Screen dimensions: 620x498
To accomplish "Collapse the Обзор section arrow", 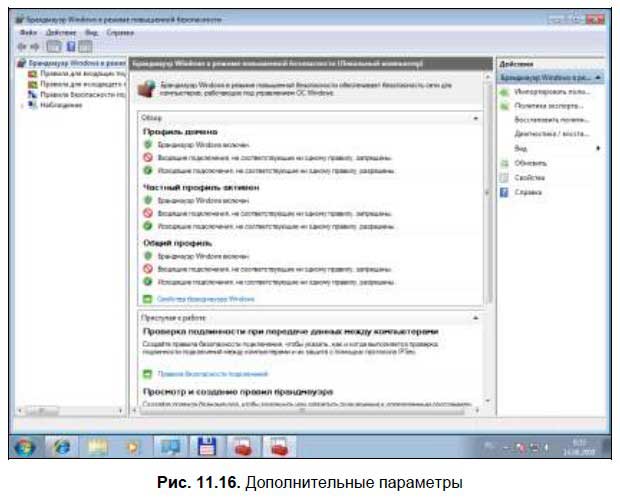I will 475,118.
